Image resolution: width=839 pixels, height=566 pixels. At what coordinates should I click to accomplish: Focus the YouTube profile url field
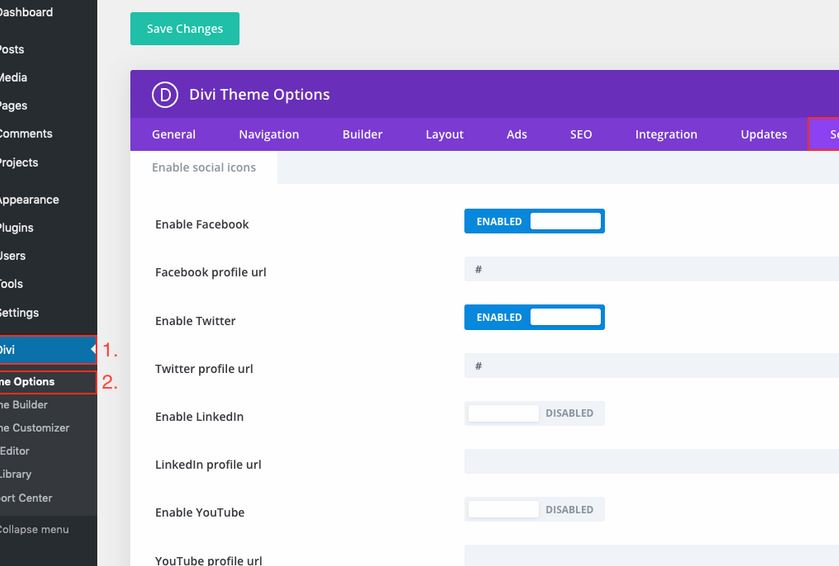tap(651, 556)
